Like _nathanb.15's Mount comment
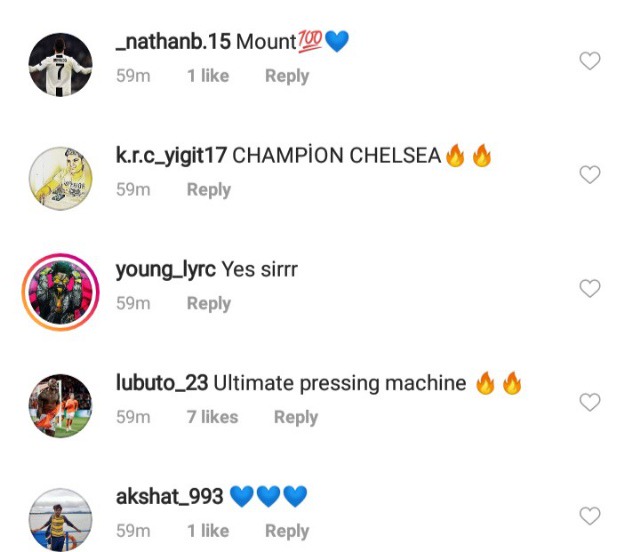This screenshot has height=552, width=640. point(590,61)
